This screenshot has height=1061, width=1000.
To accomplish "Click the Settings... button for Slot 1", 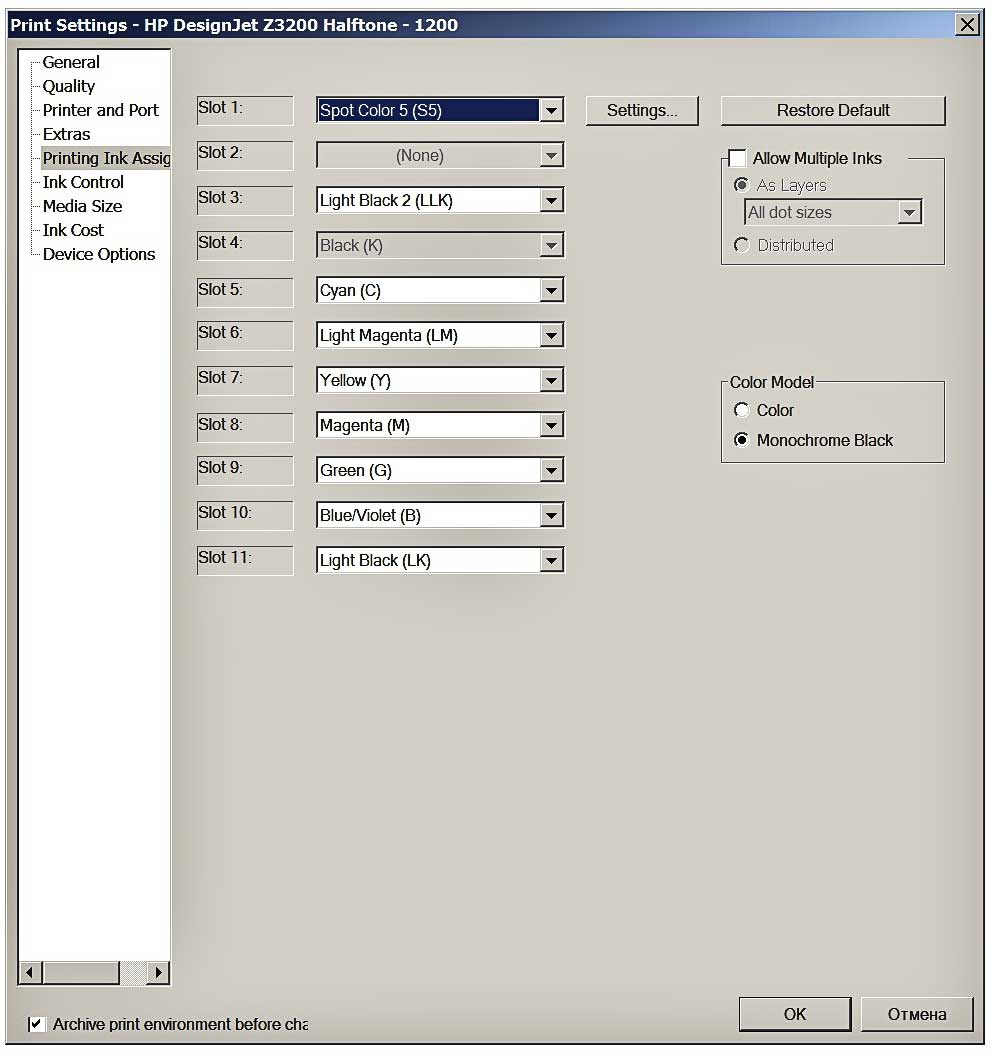I will tap(642, 111).
